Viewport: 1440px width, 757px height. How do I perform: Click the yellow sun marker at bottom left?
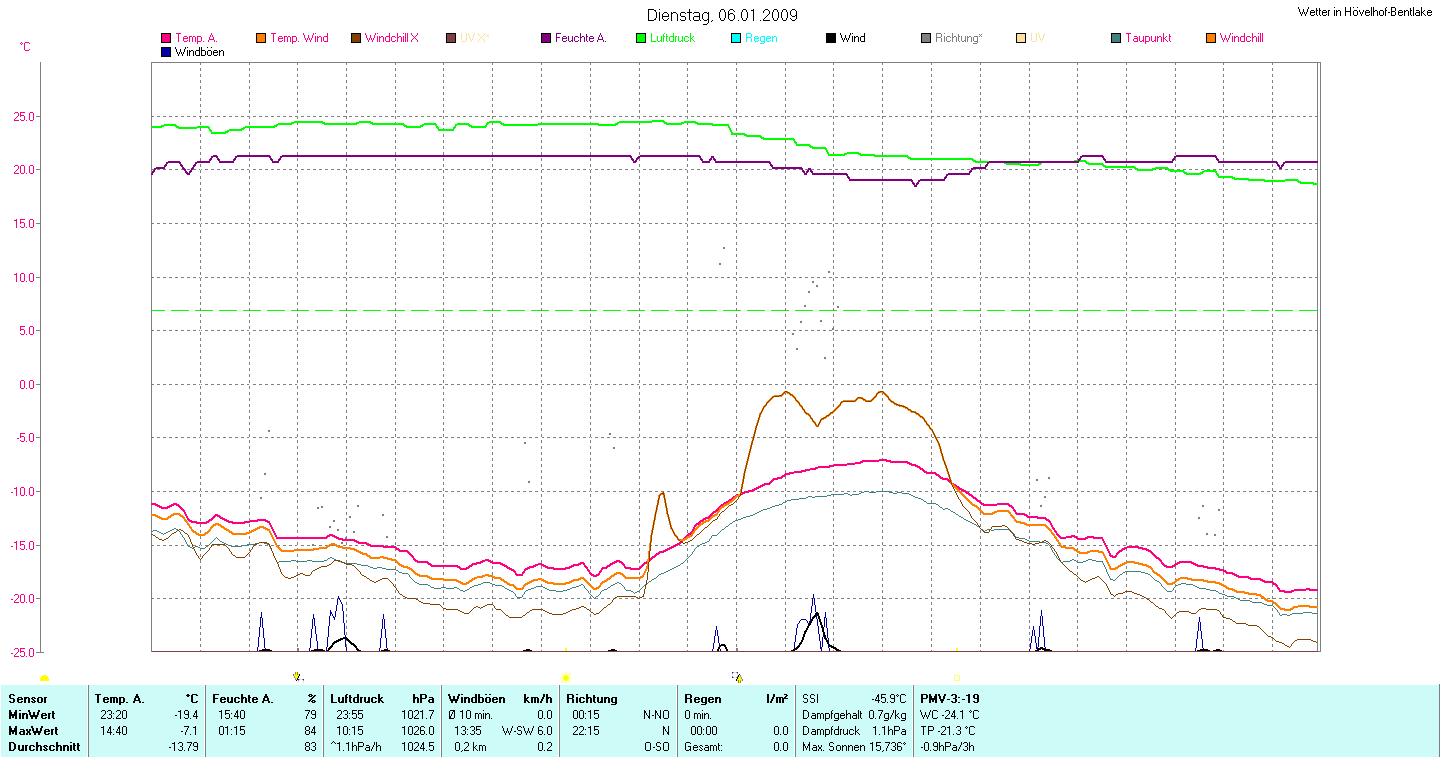[x=44, y=679]
